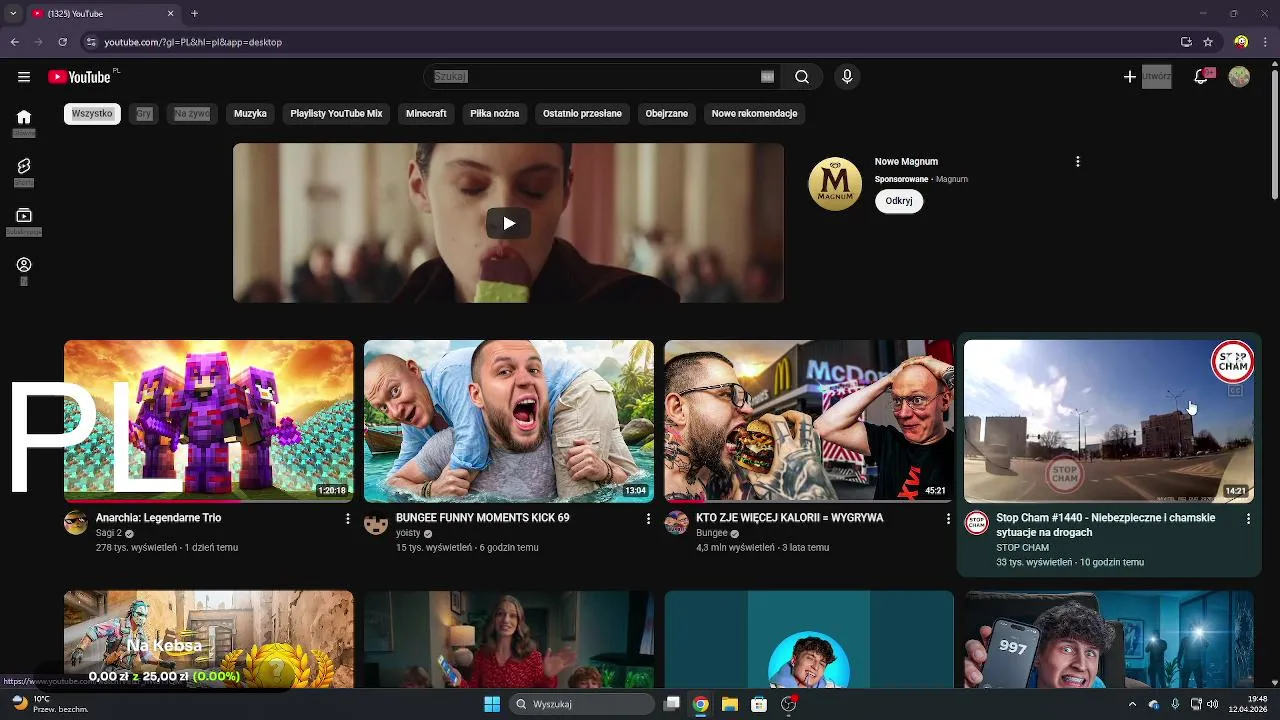Open the Home section in the sidebar
Screen dimensions: 1280x720
click(24, 123)
